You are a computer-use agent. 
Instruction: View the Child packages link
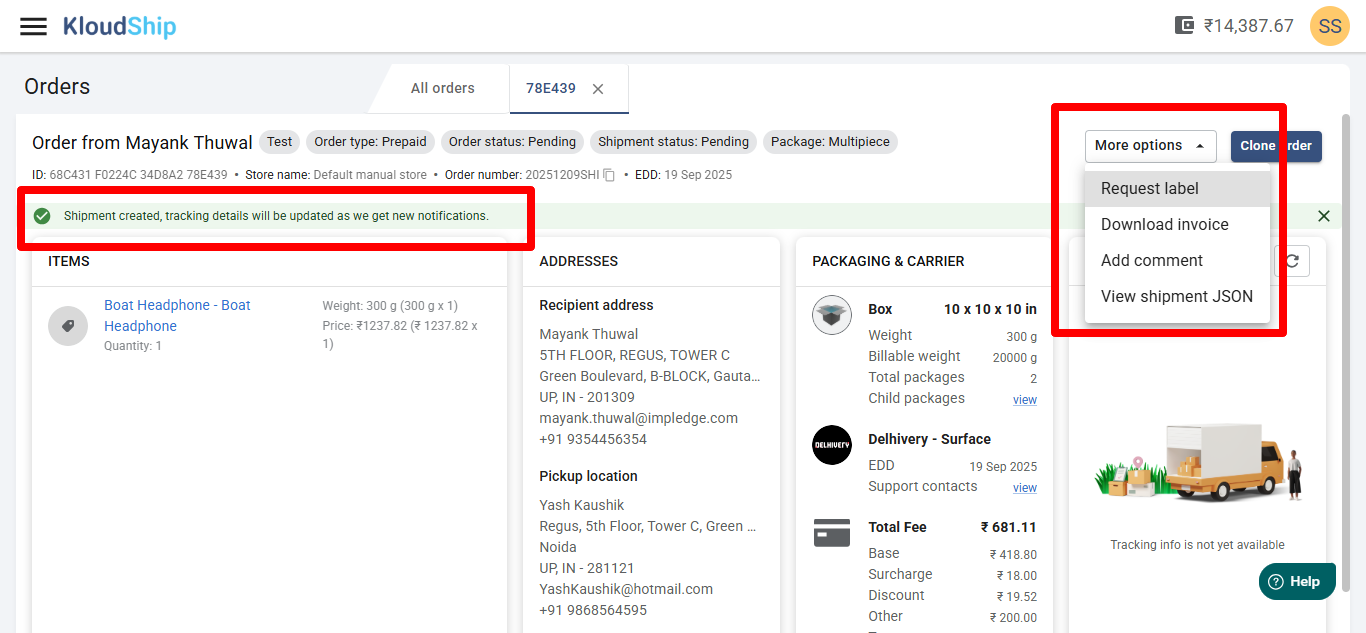tap(1025, 400)
